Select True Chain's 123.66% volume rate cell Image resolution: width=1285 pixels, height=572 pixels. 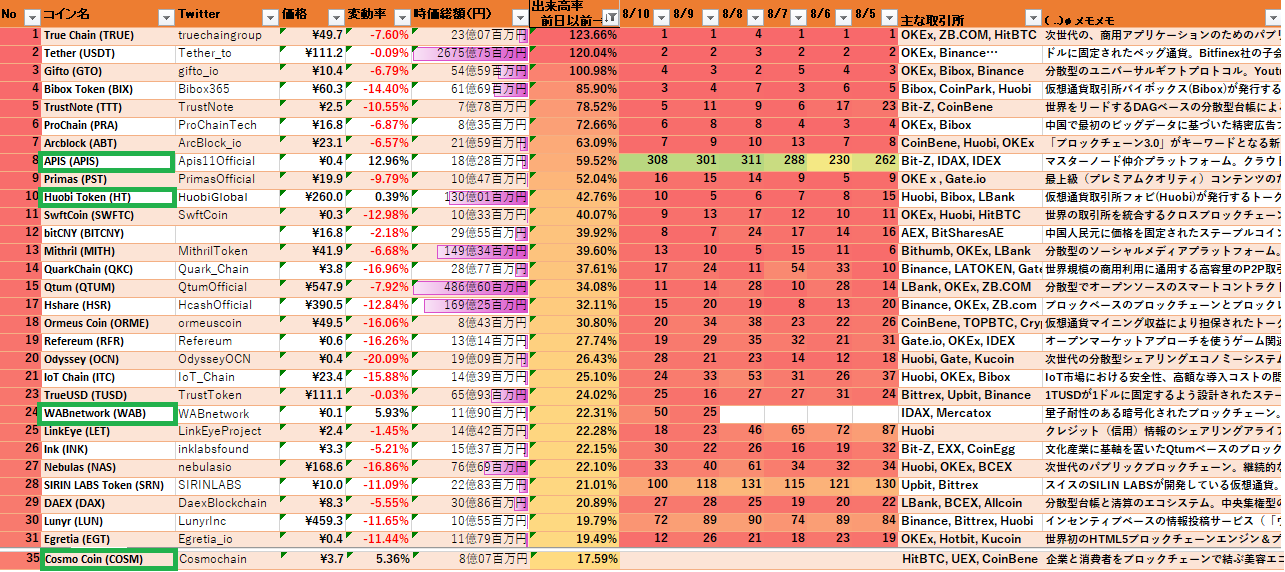[x=575, y=35]
